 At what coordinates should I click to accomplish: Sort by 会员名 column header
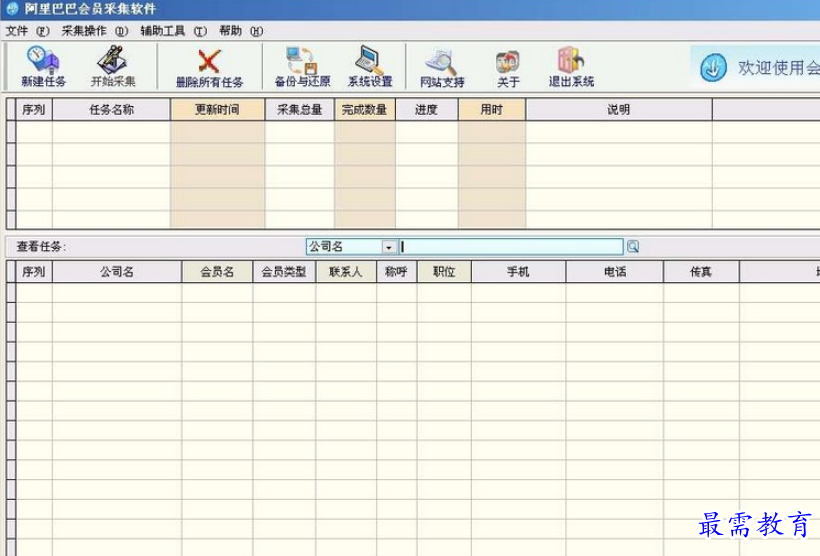click(x=218, y=272)
